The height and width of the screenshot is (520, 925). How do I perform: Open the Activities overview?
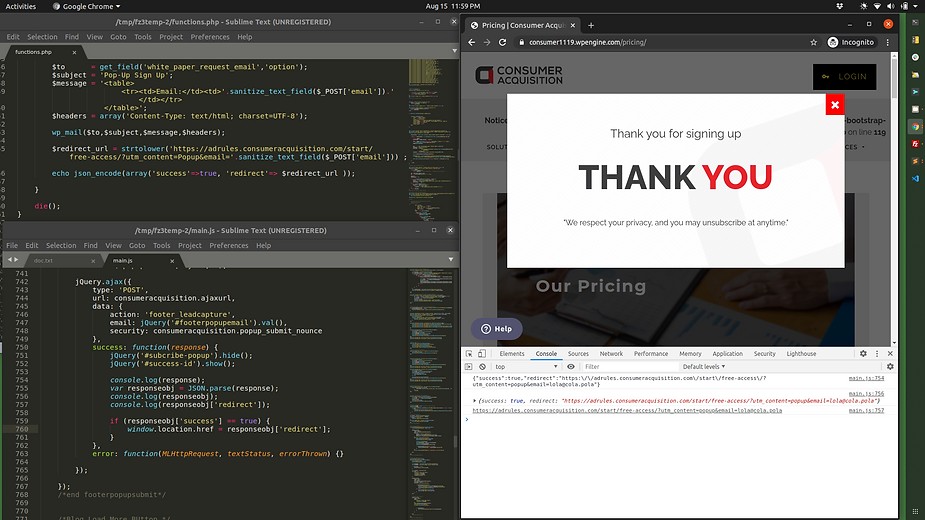coord(21,6)
